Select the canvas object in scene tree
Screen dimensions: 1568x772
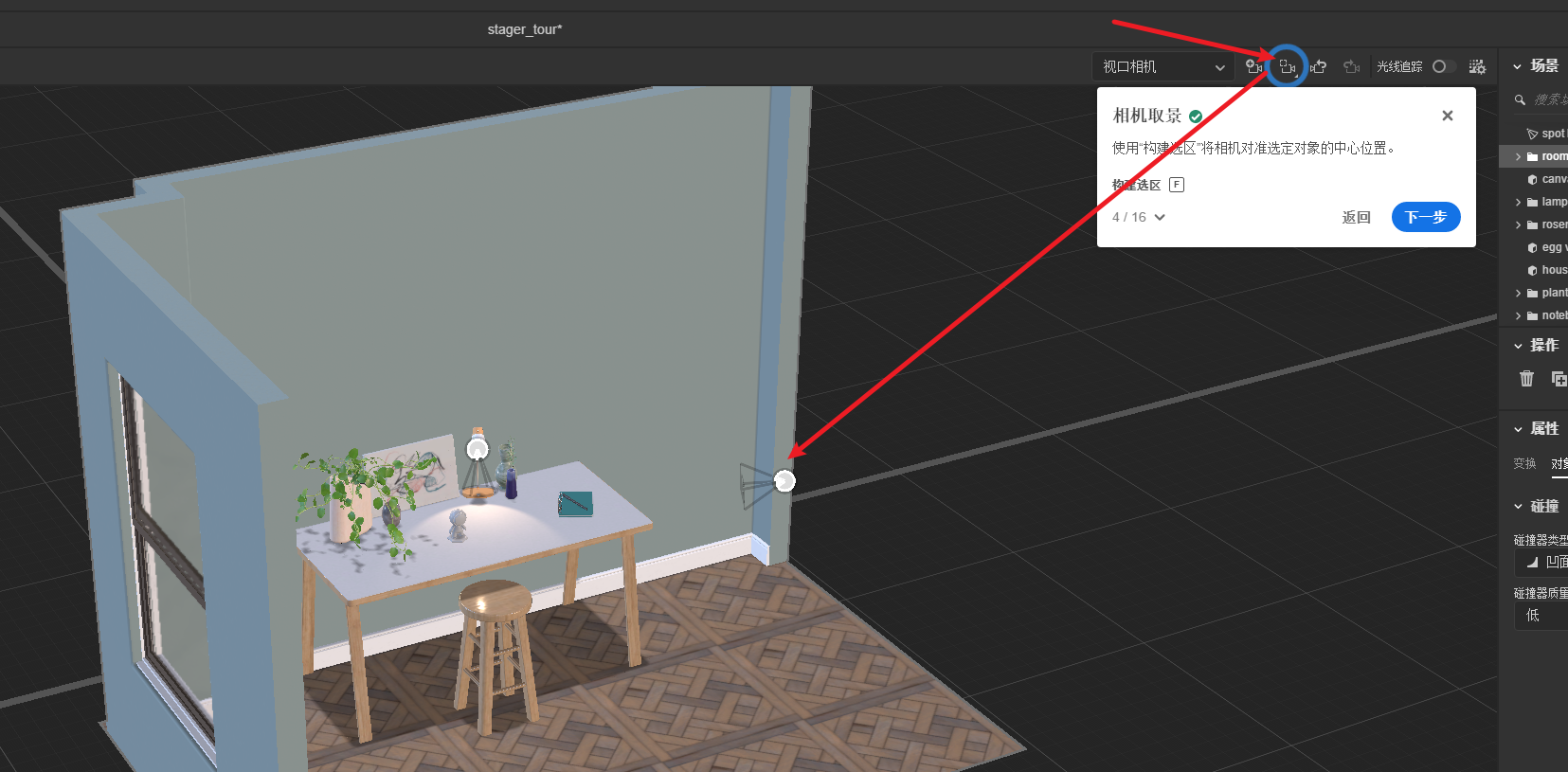point(1546,179)
